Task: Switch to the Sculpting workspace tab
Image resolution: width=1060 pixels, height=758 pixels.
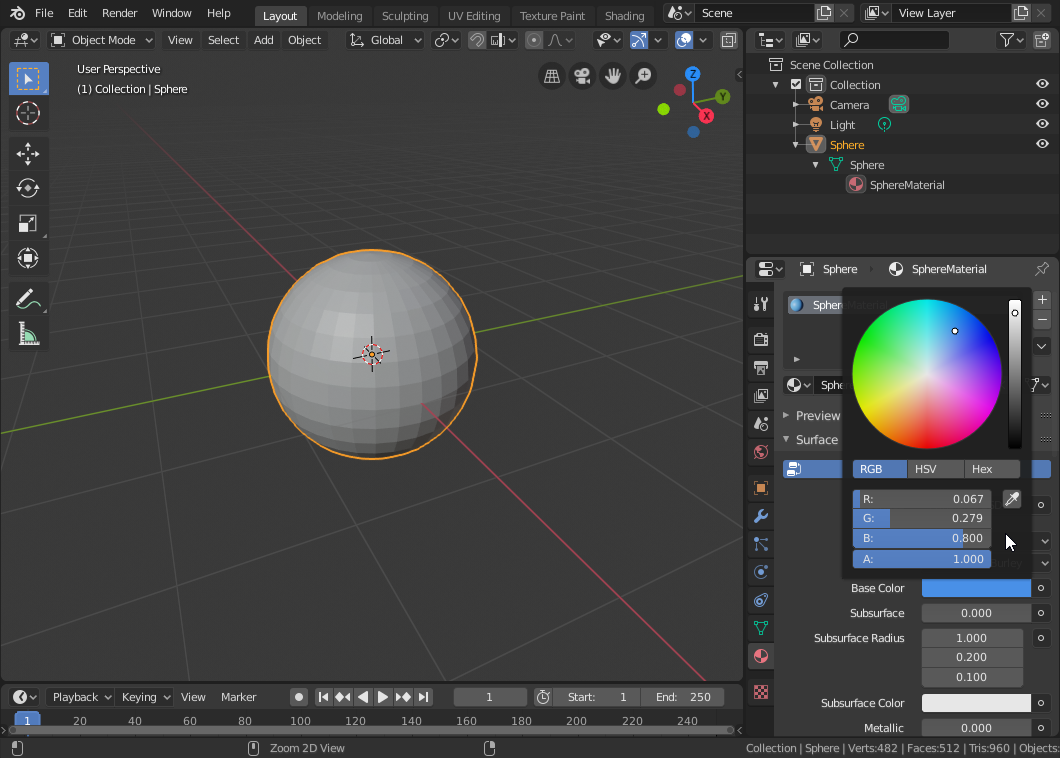Action: point(405,16)
